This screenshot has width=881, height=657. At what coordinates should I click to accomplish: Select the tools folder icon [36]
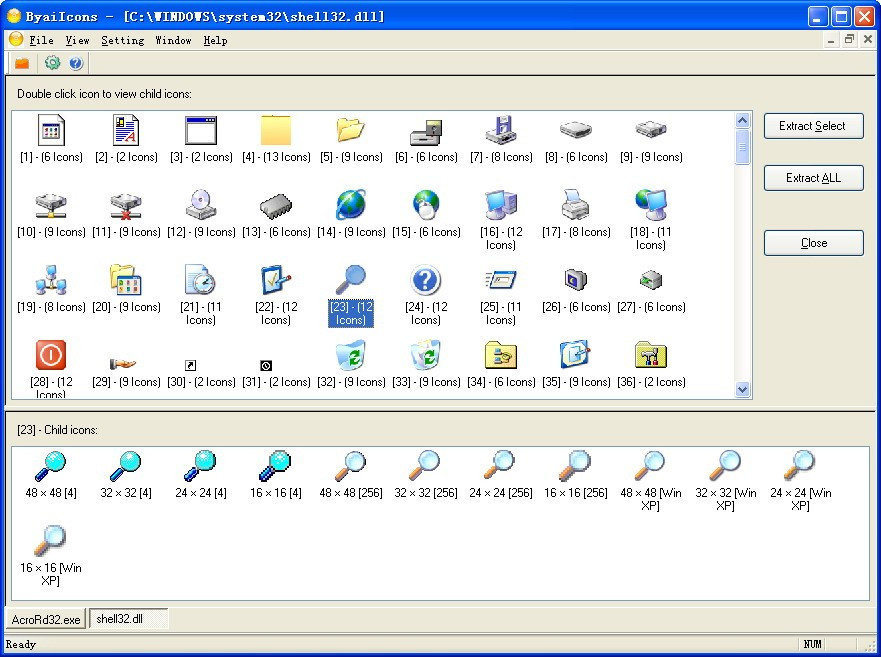click(x=651, y=355)
